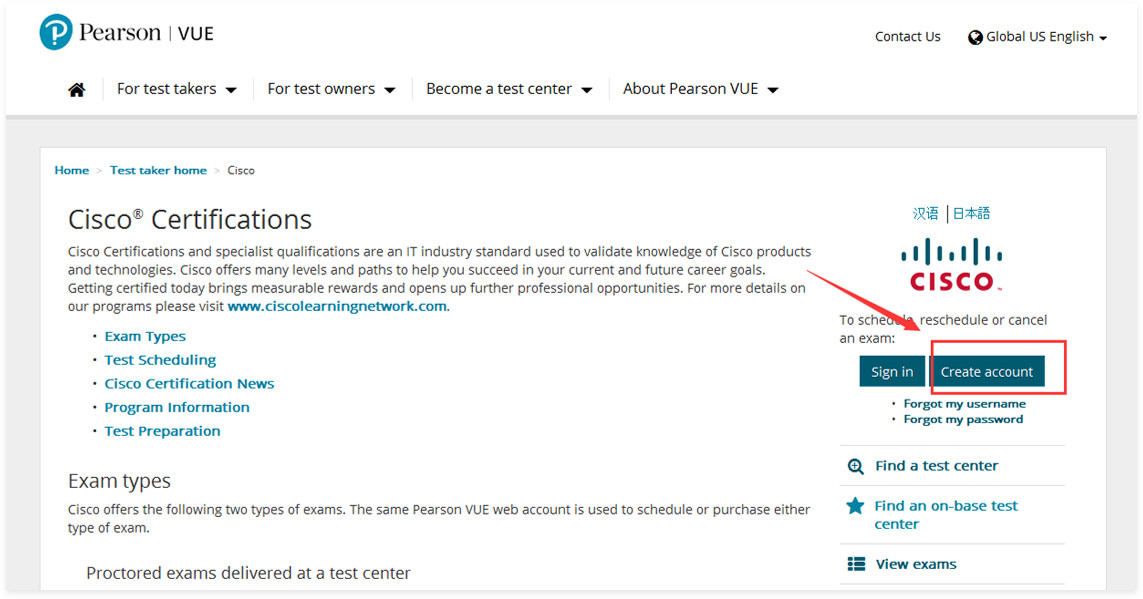Click the Pearson logo icon
The width and height of the screenshot is (1143, 599).
[55, 33]
